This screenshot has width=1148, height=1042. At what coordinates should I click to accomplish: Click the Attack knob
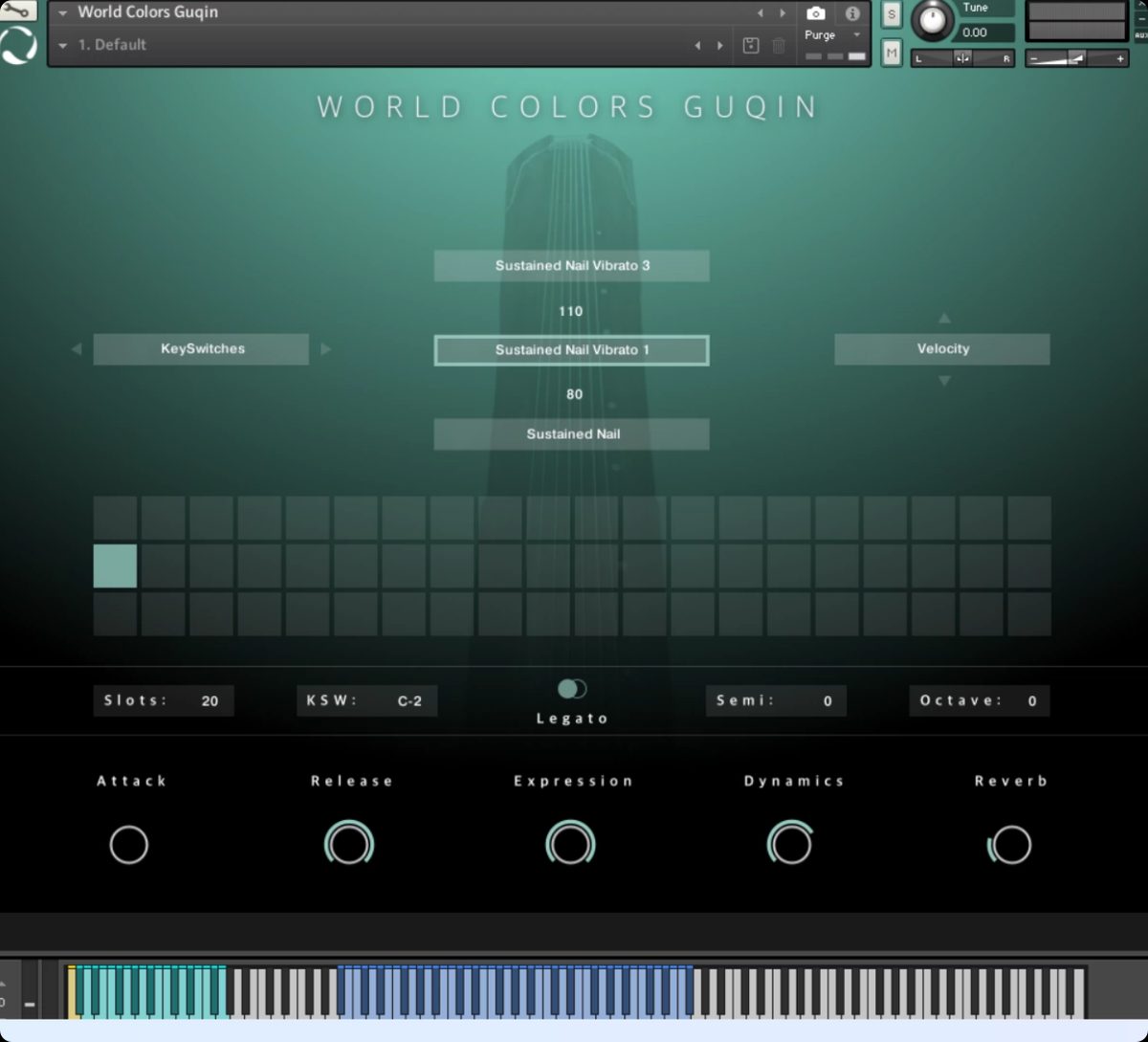point(129,845)
